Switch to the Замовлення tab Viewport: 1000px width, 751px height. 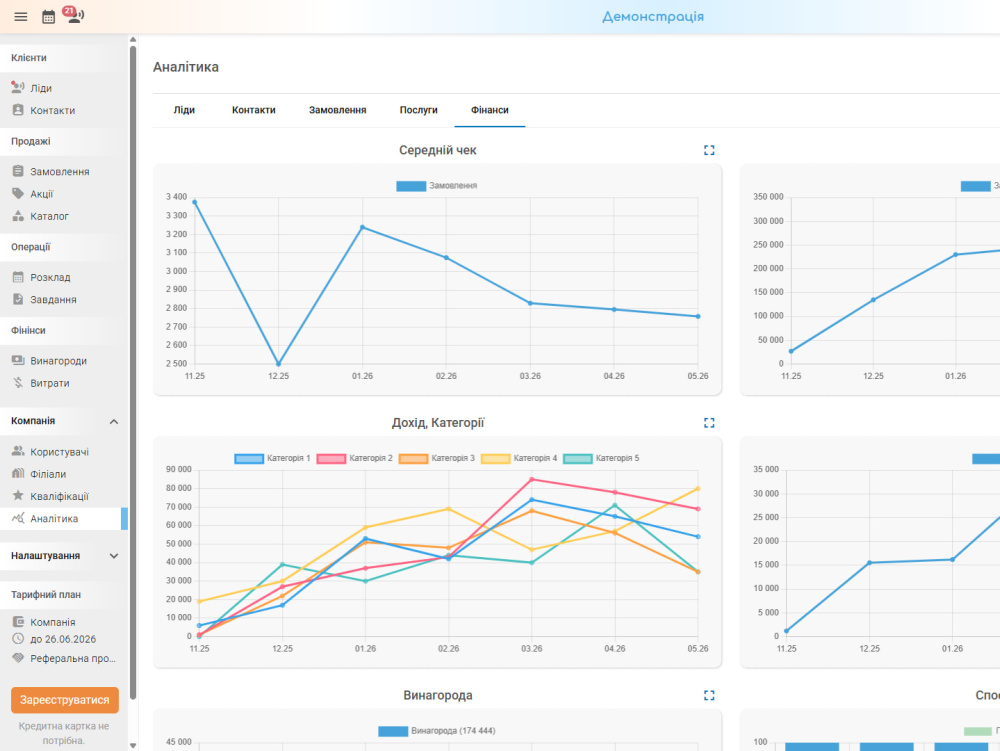[337, 110]
